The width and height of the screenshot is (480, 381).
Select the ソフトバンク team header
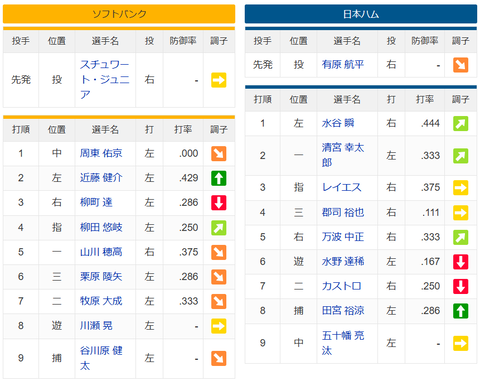pyautogui.click(x=119, y=14)
